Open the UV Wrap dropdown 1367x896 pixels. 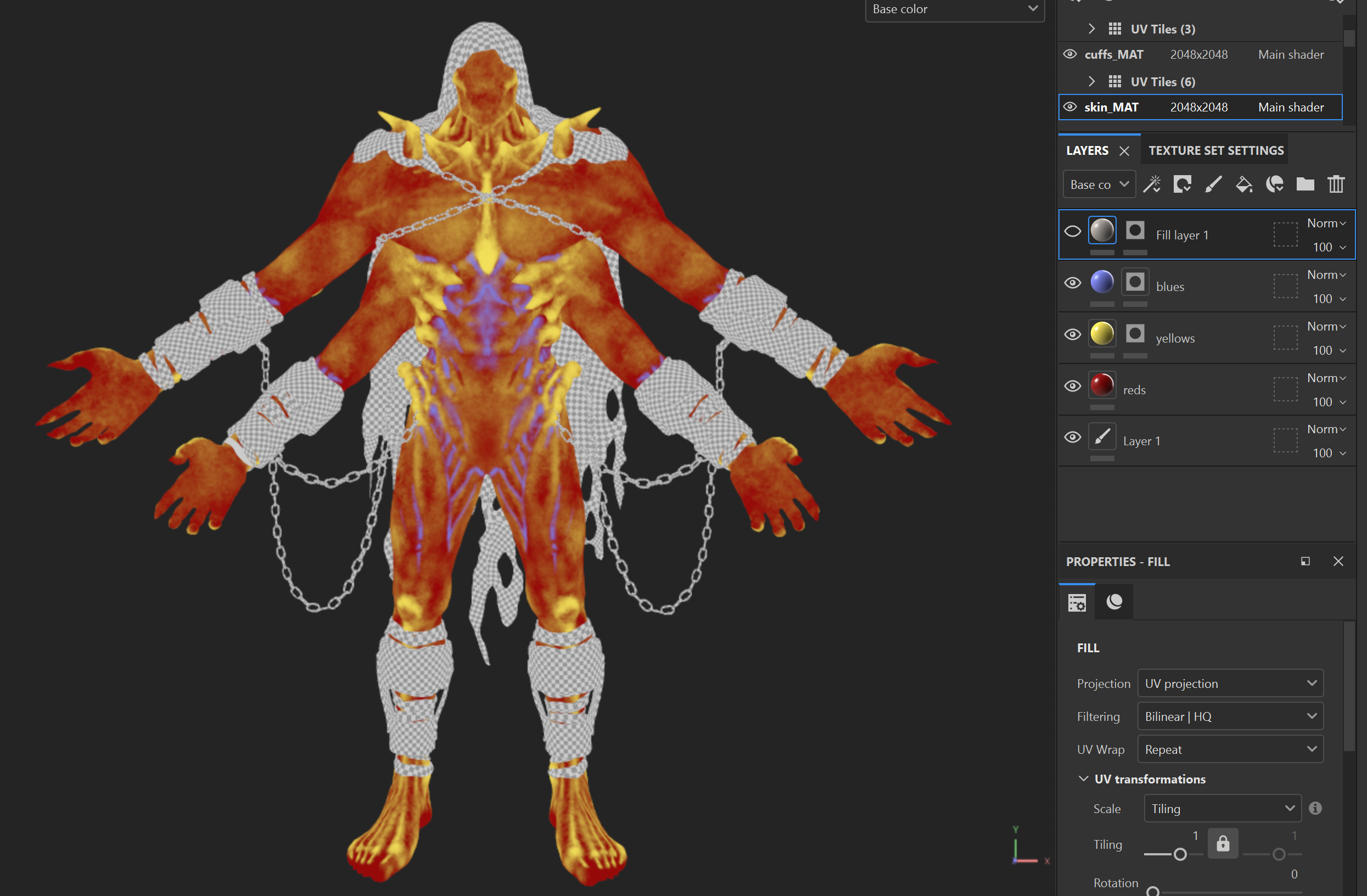pyautogui.click(x=1230, y=749)
